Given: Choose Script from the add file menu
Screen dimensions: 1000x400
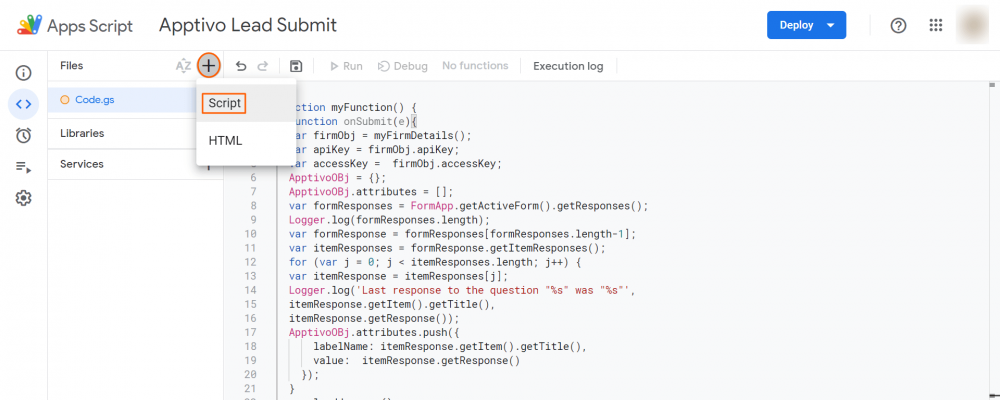Looking at the screenshot, I should point(224,104).
